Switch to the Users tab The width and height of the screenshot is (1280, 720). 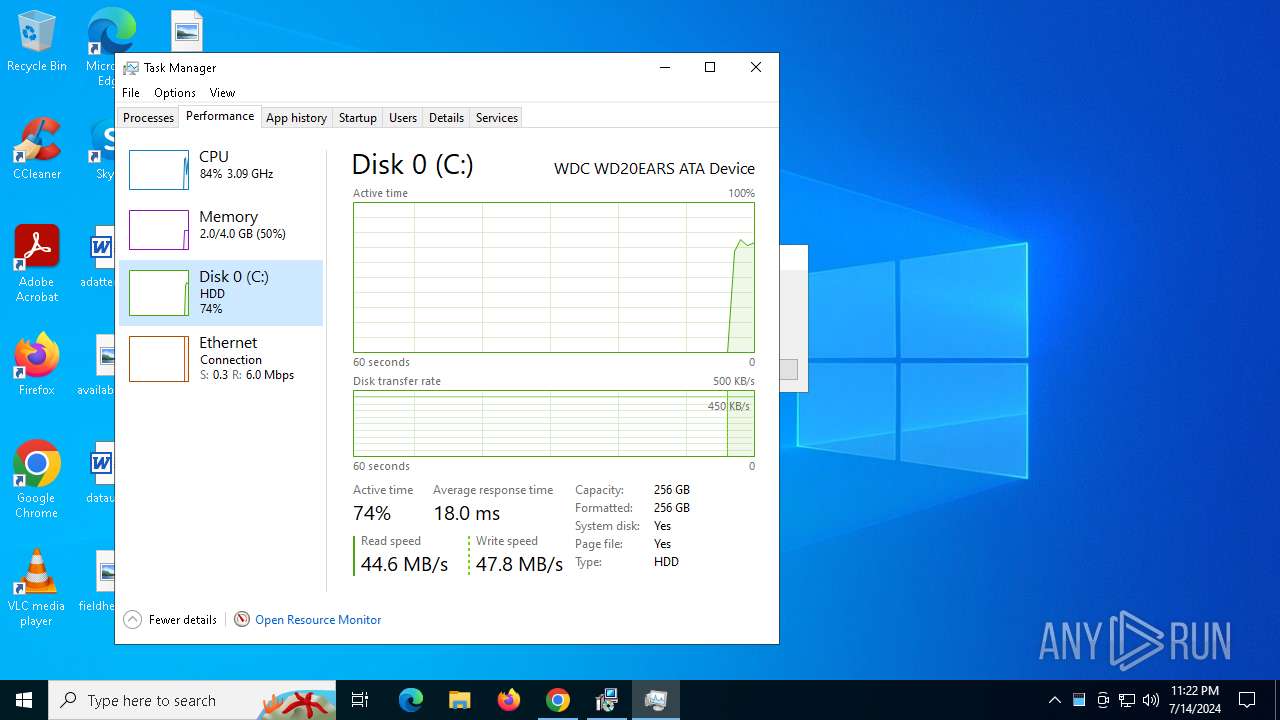pyautogui.click(x=403, y=118)
